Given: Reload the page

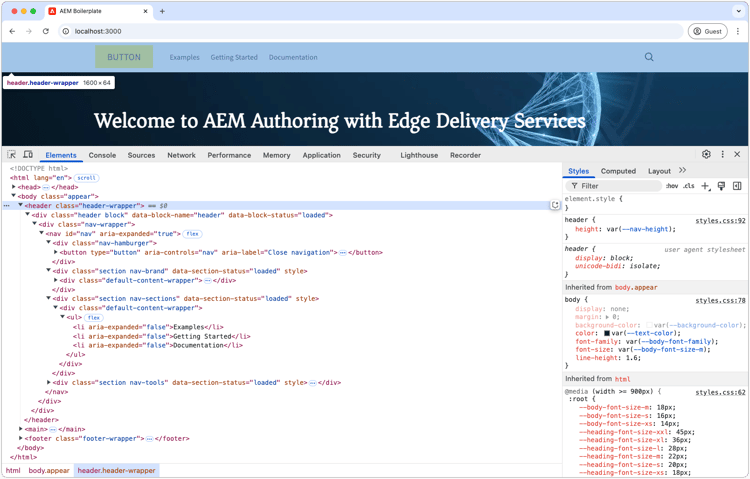Looking at the screenshot, I should pos(45,31).
